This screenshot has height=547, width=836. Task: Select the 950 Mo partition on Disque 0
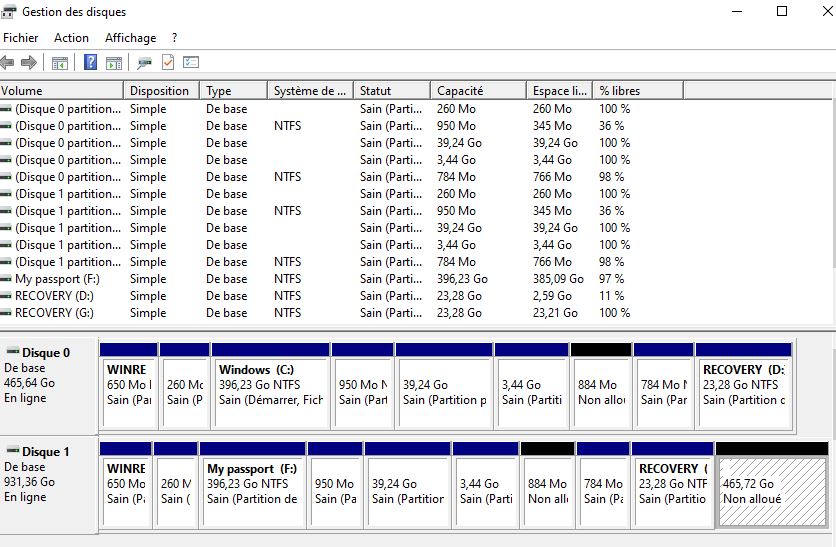[x=363, y=387]
